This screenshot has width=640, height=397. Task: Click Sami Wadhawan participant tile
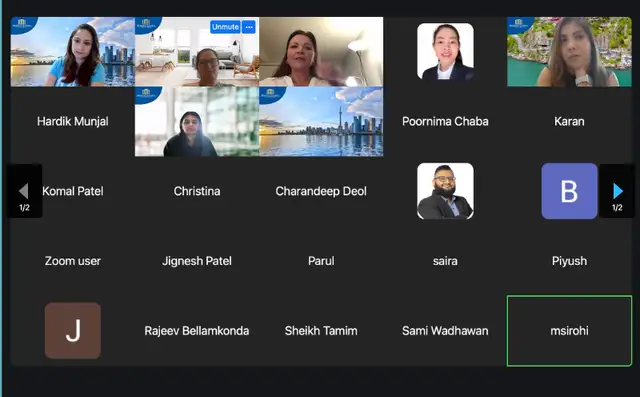(445, 330)
